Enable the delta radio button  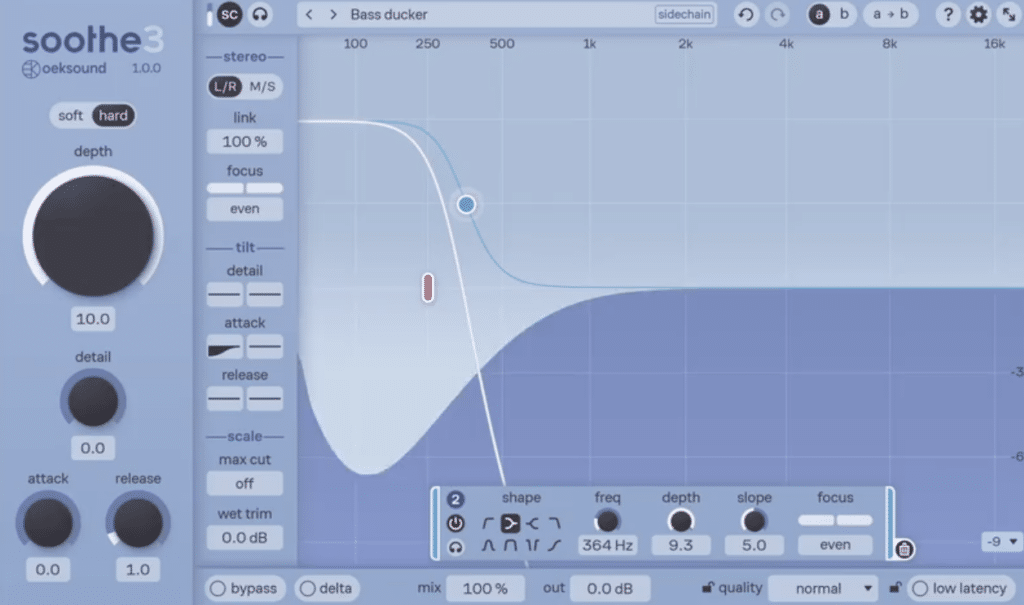tap(327, 588)
